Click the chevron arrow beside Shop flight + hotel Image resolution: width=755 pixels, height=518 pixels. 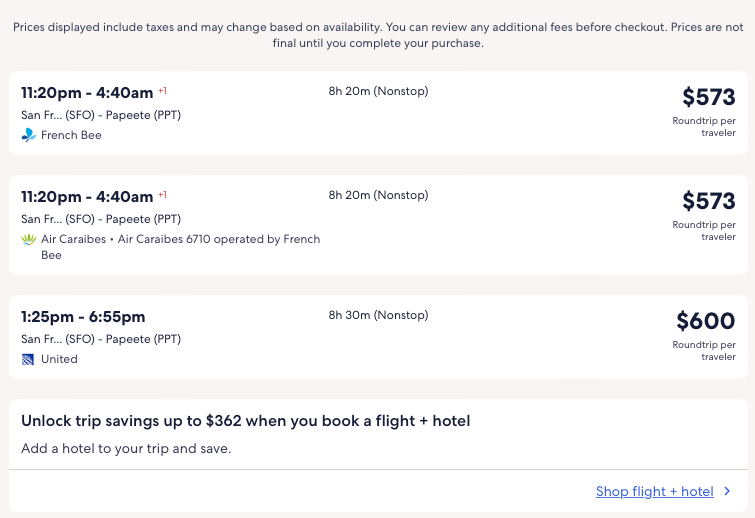coord(727,491)
